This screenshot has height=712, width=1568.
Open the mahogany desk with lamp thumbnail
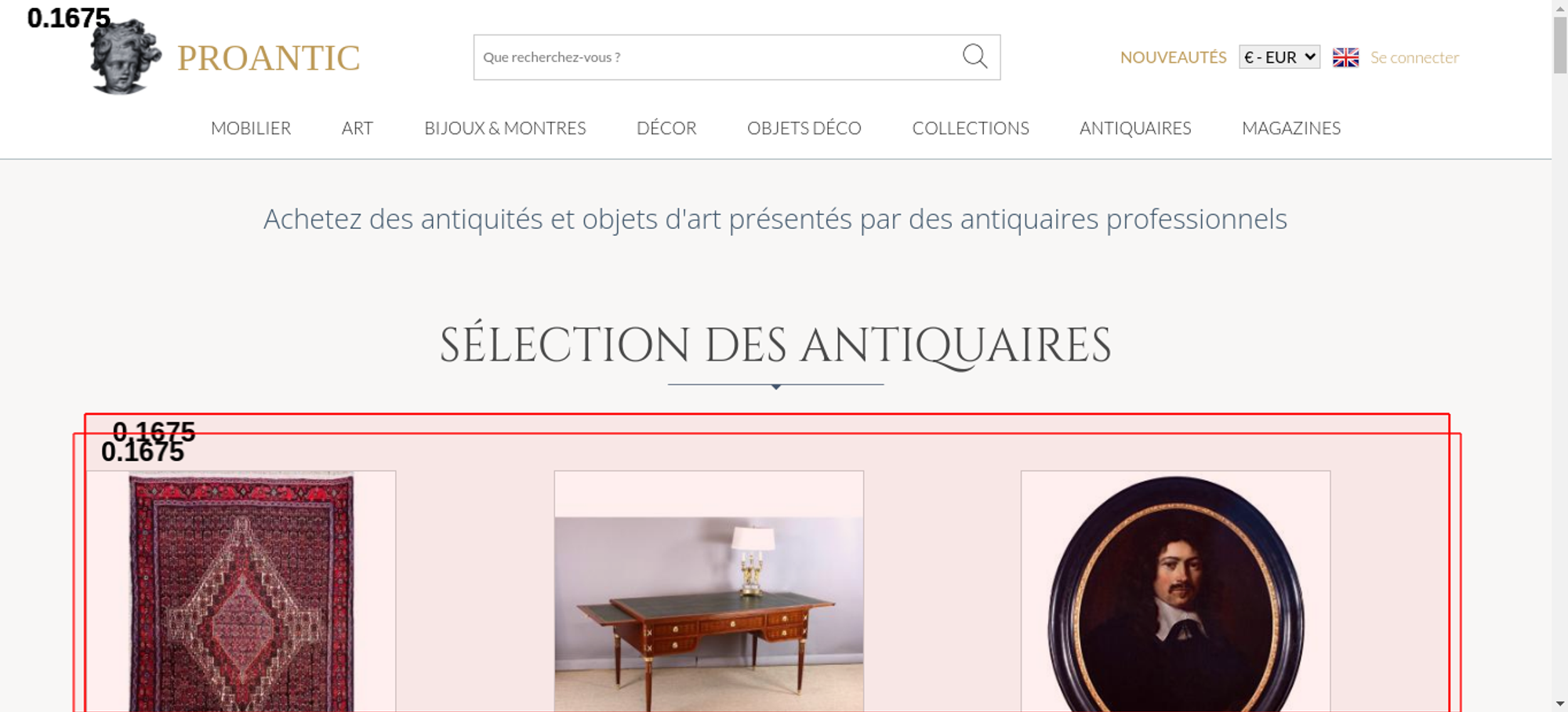point(709,592)
